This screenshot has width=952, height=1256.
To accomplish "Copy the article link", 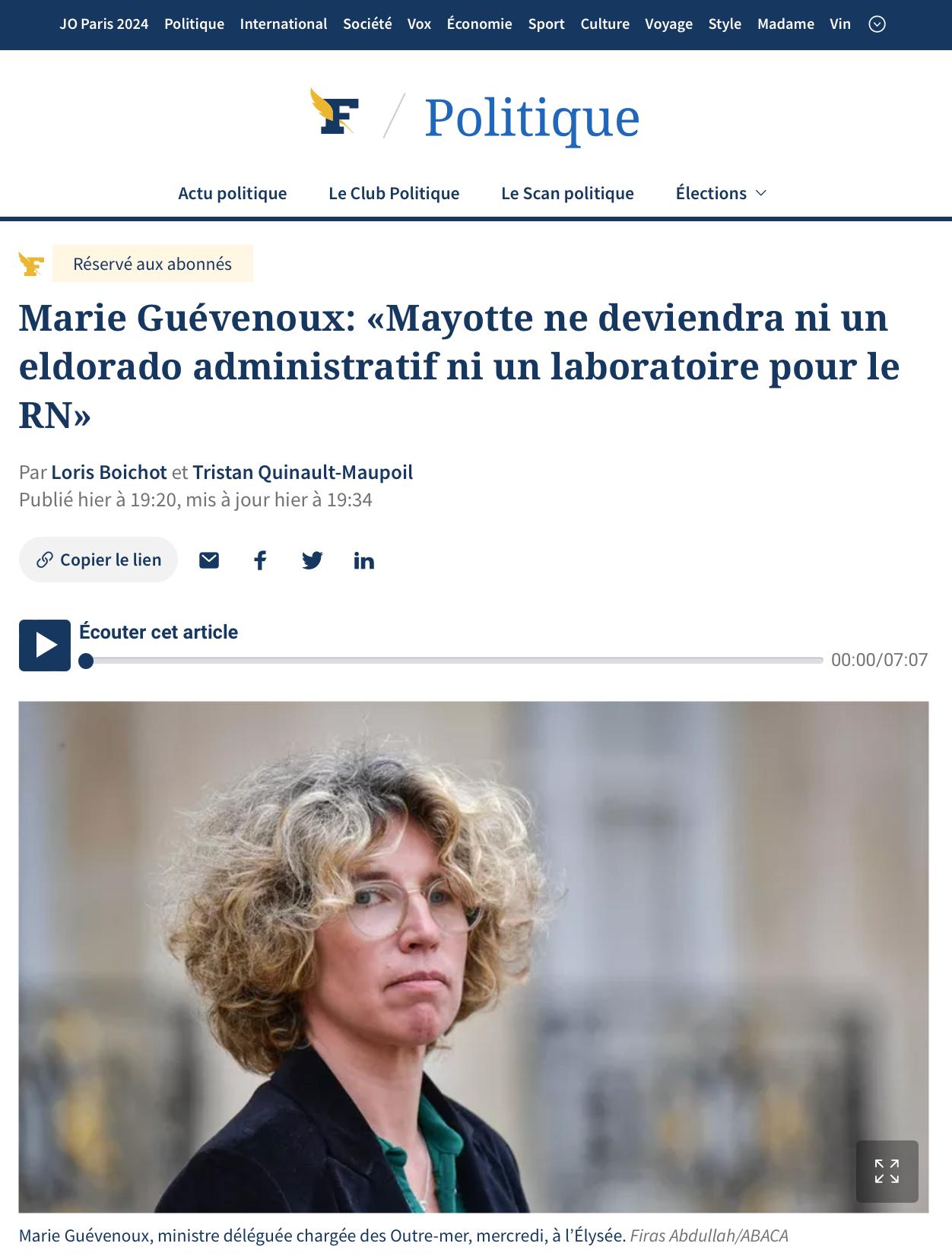I will coord(98,560).
